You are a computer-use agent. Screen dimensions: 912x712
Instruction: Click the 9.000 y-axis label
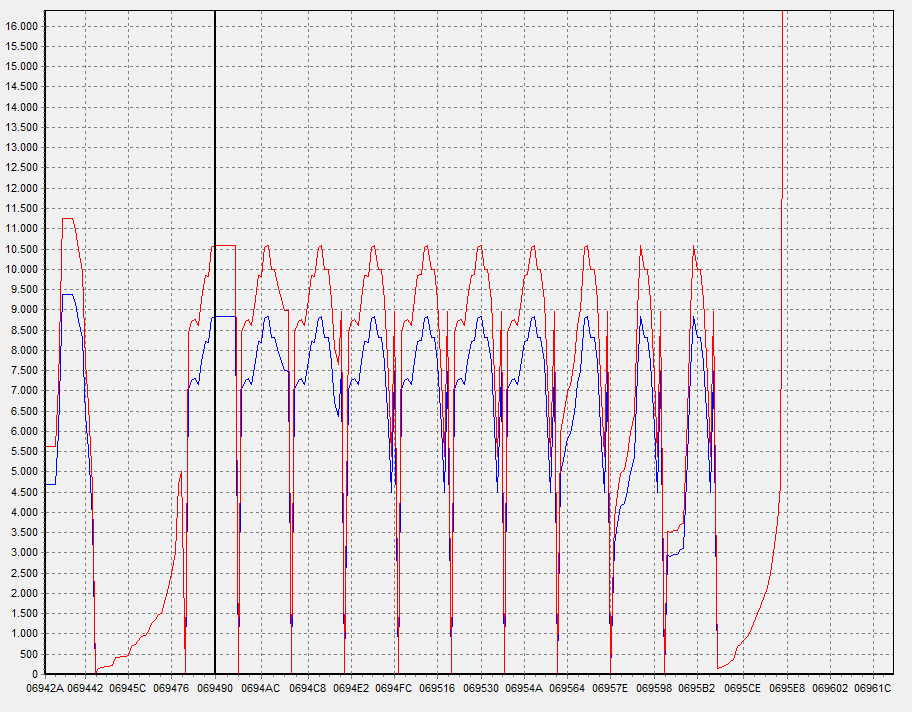(x=25, y=309)
